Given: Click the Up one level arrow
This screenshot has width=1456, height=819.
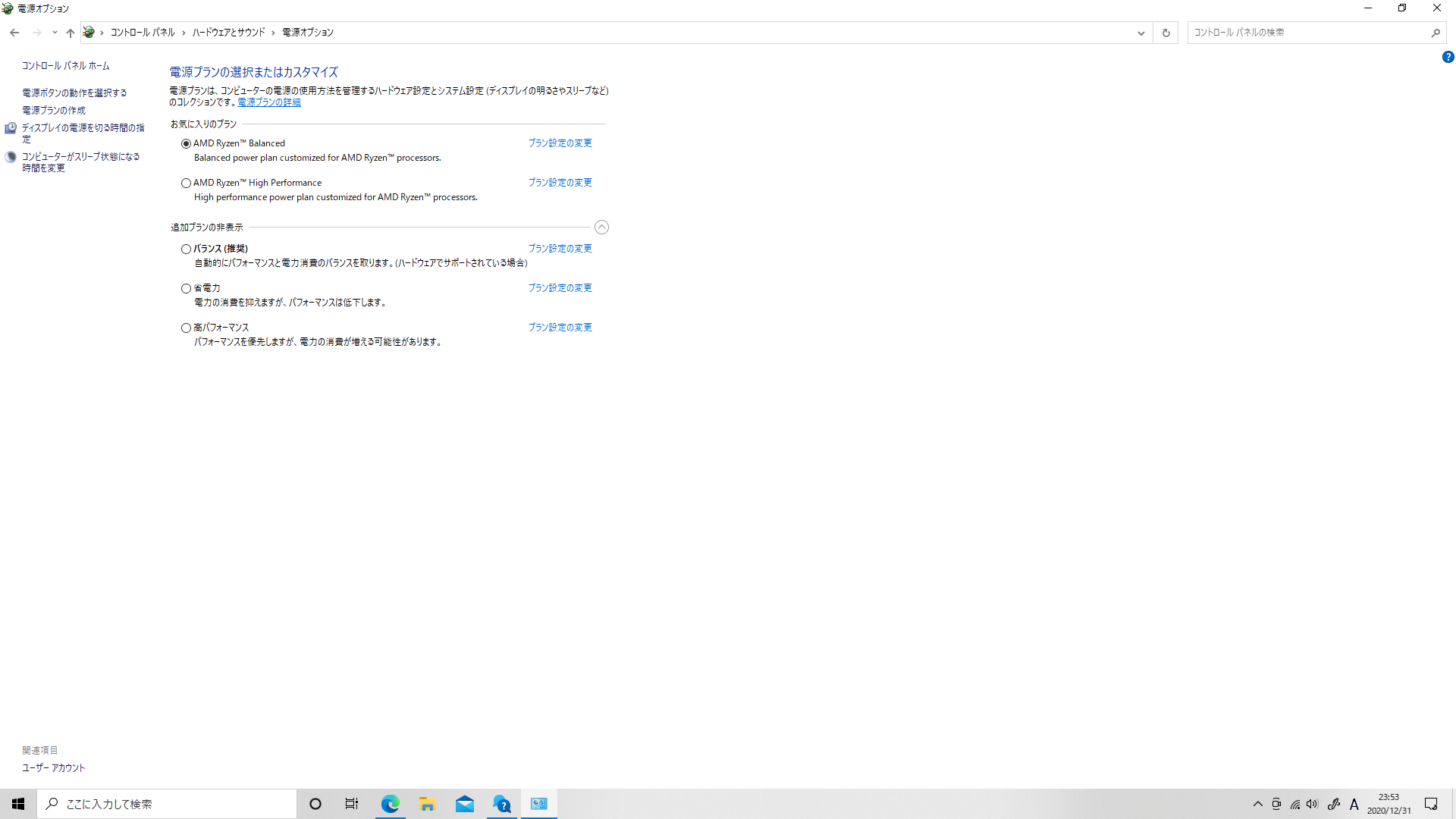Looking at the screenshot, I should (x=71, y=33).
